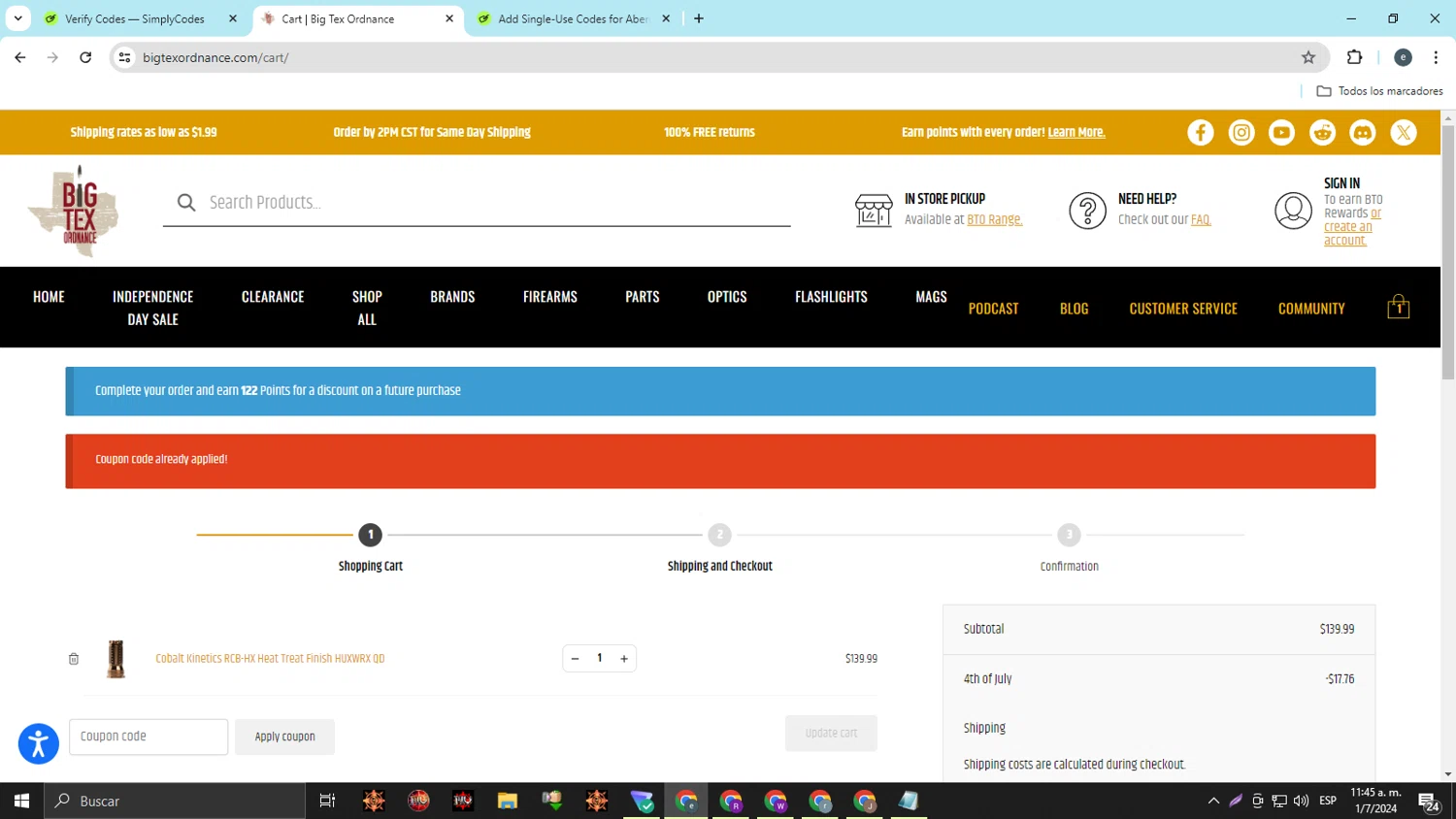Open the Community link

pyautogui.click(x=1311, y=309)
